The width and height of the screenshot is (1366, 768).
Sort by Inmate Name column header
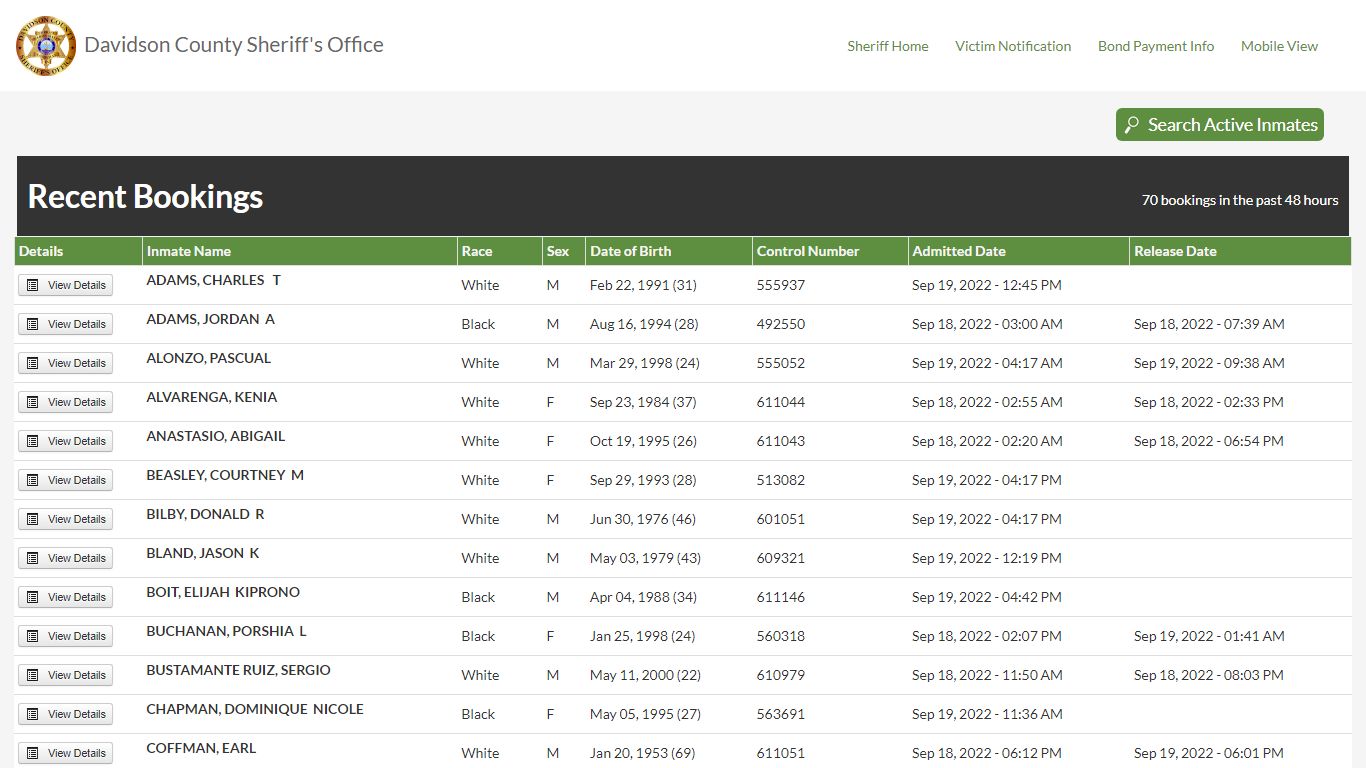[299, 251]
